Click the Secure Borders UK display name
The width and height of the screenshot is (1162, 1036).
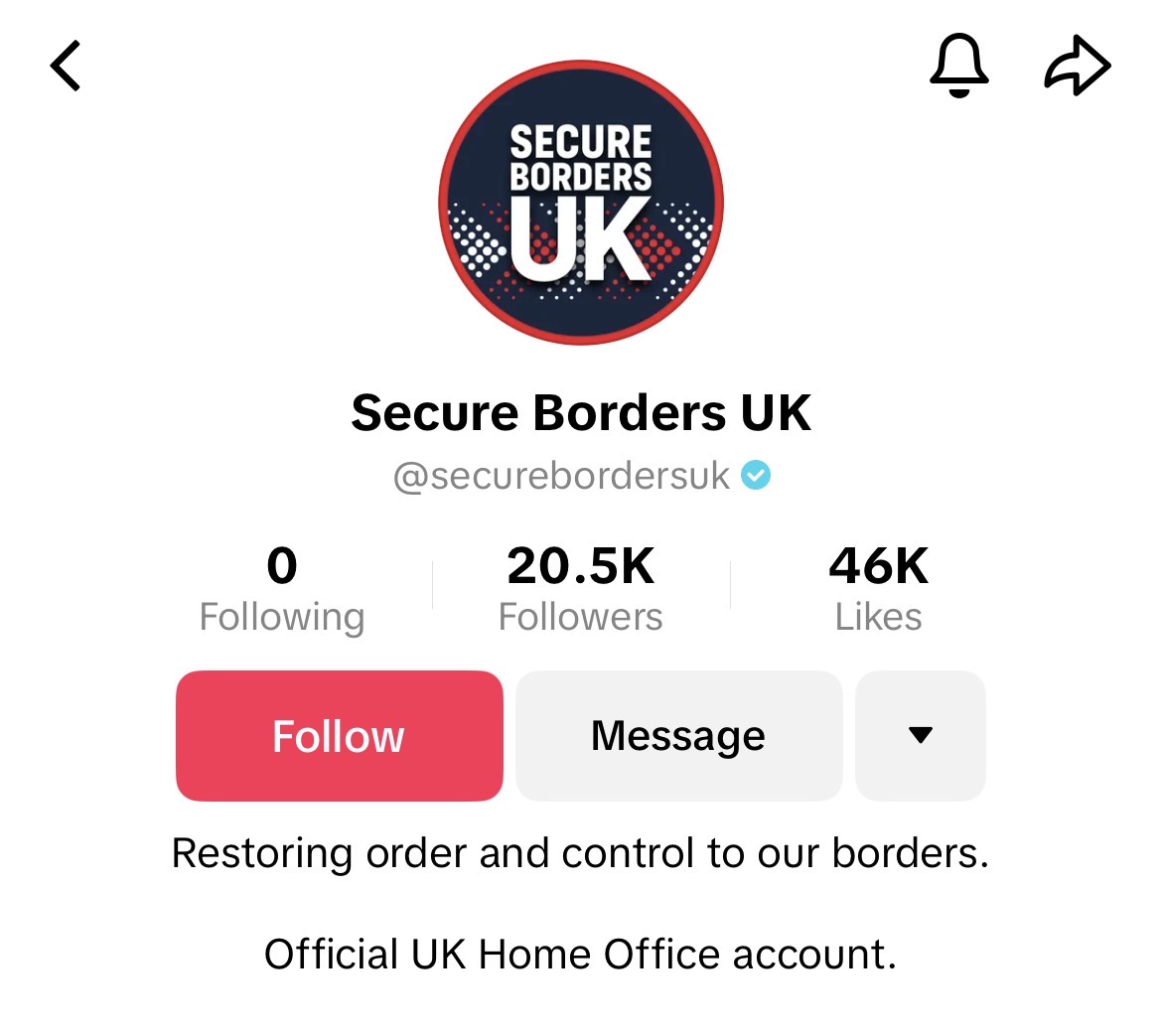pos(581,412)
